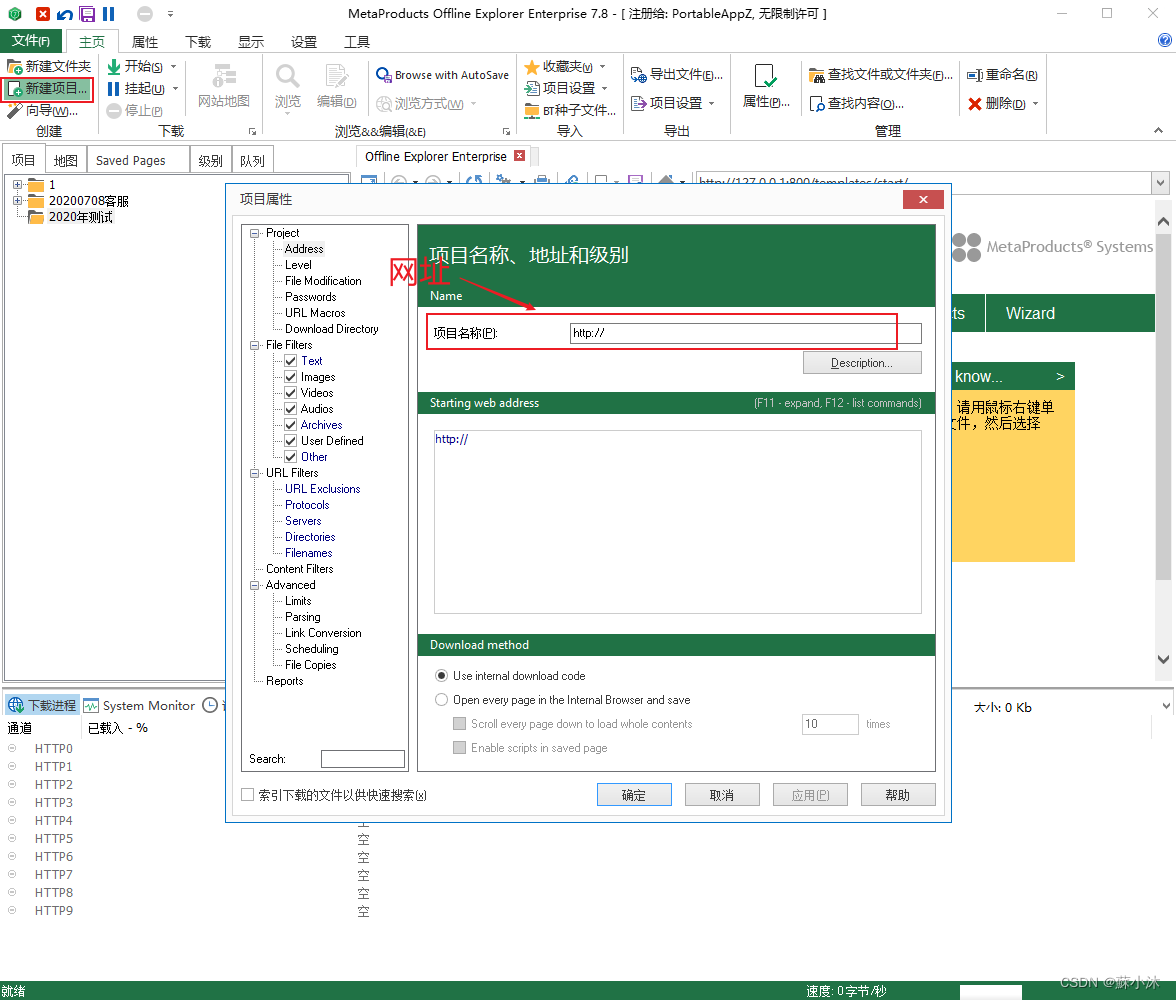The width and height of the screenshot is (1176, 1000).
Task: Open the 文件 menu
Action: tap(31, 41)
